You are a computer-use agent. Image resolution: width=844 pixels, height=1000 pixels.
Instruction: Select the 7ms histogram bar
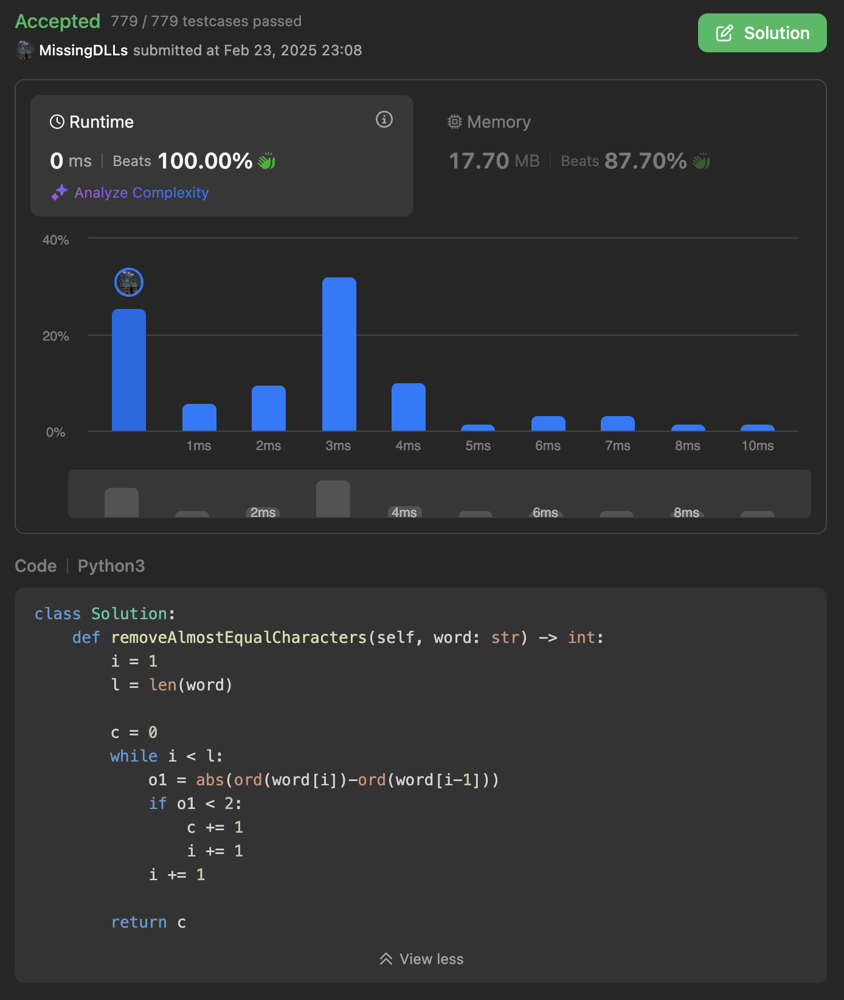tap(618, 424)
